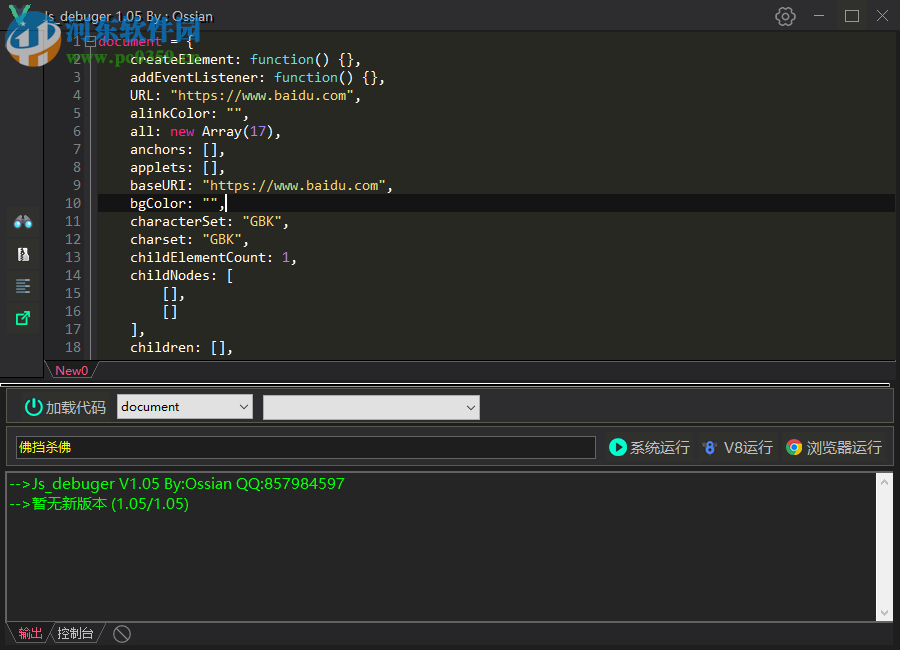The image size is (900, 650).
Task: Click the Chrome icon beside 浏览器运行
Action: (795, 447)
